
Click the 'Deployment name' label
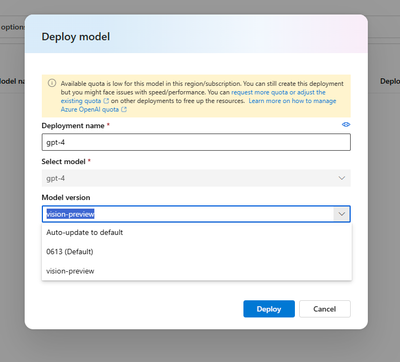coord(73,126)
